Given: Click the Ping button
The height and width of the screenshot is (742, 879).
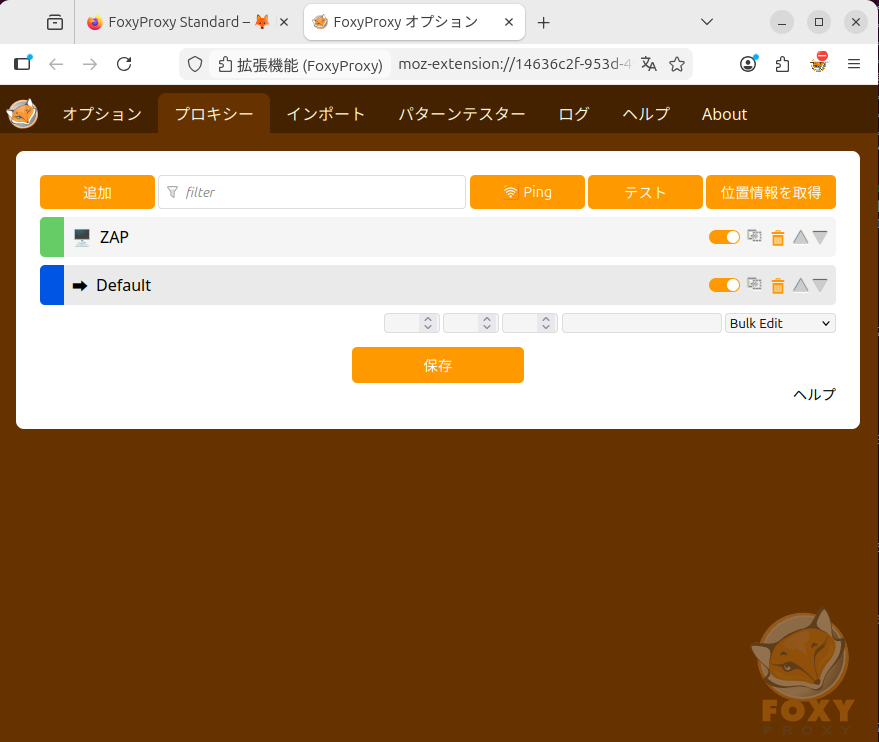Looking at the screenshot, I should coord(527,192).
